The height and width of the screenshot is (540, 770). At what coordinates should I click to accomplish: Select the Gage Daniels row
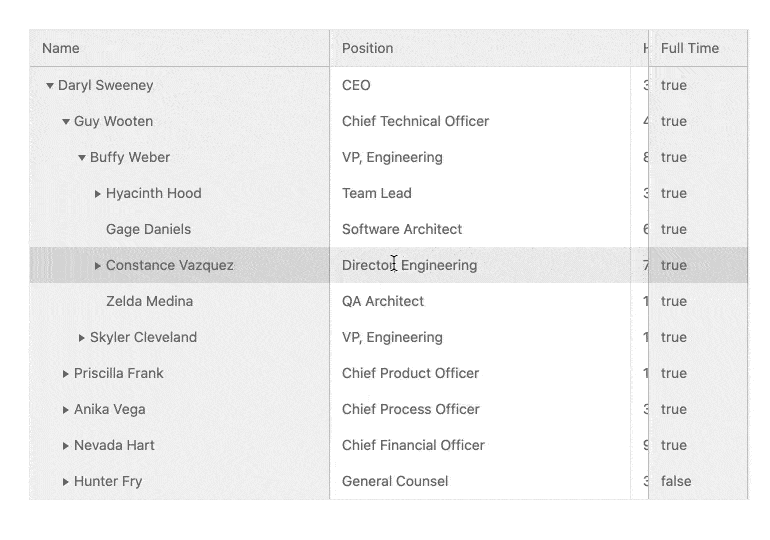(x=148, y=230)
